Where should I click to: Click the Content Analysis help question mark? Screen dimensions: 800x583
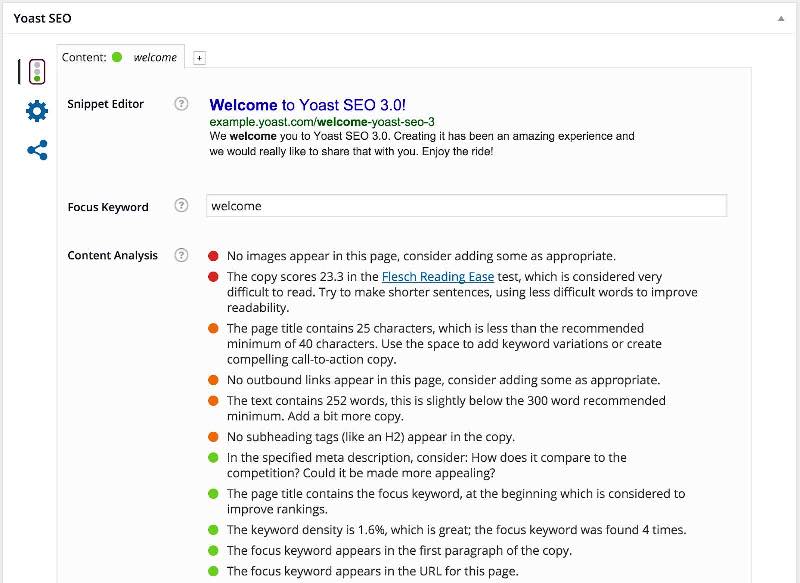pyautogui.click(x=183, y=255)
